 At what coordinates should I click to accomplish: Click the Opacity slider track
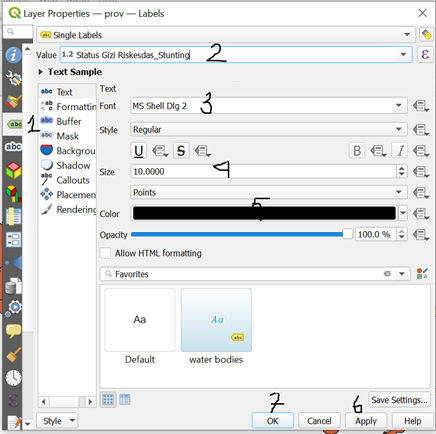point(242,235)
